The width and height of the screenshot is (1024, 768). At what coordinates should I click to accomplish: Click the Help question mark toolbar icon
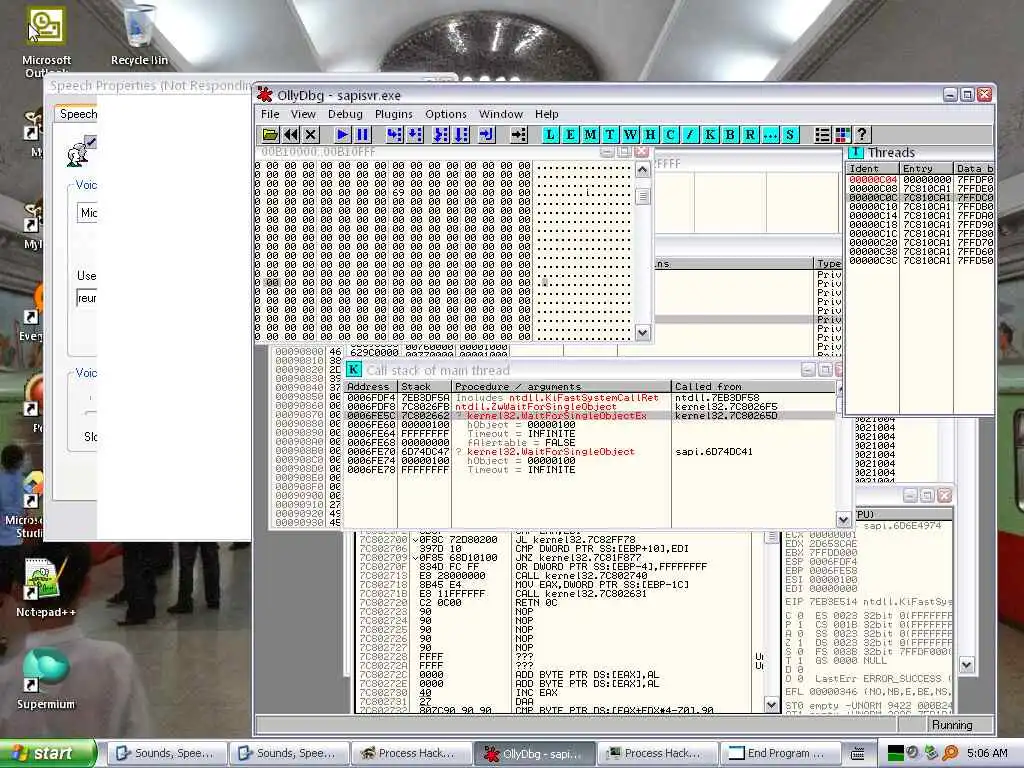click(862, 135)
